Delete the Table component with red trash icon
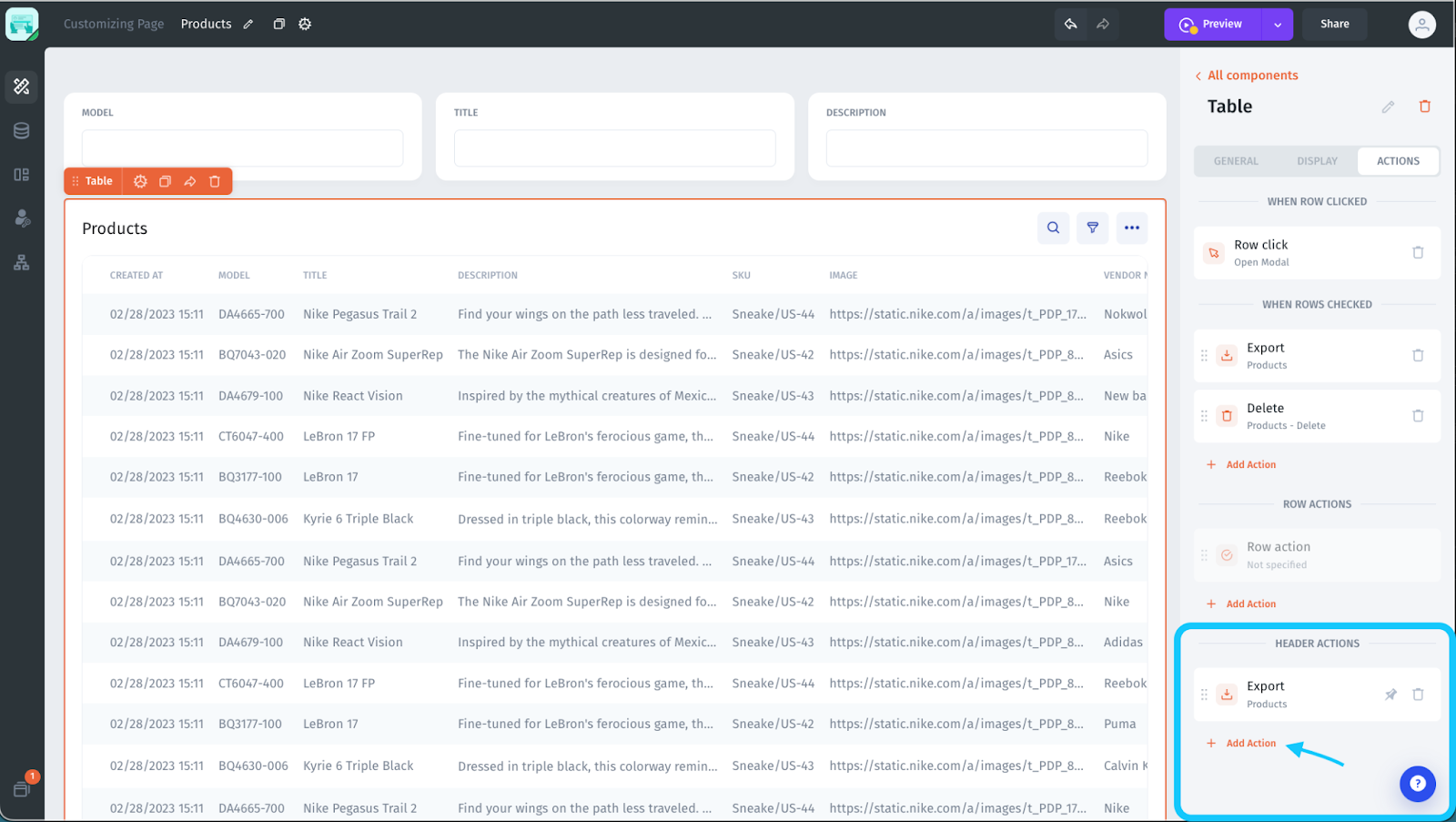The width and height of the screenshot is (1456, 822). [1425, 107]
